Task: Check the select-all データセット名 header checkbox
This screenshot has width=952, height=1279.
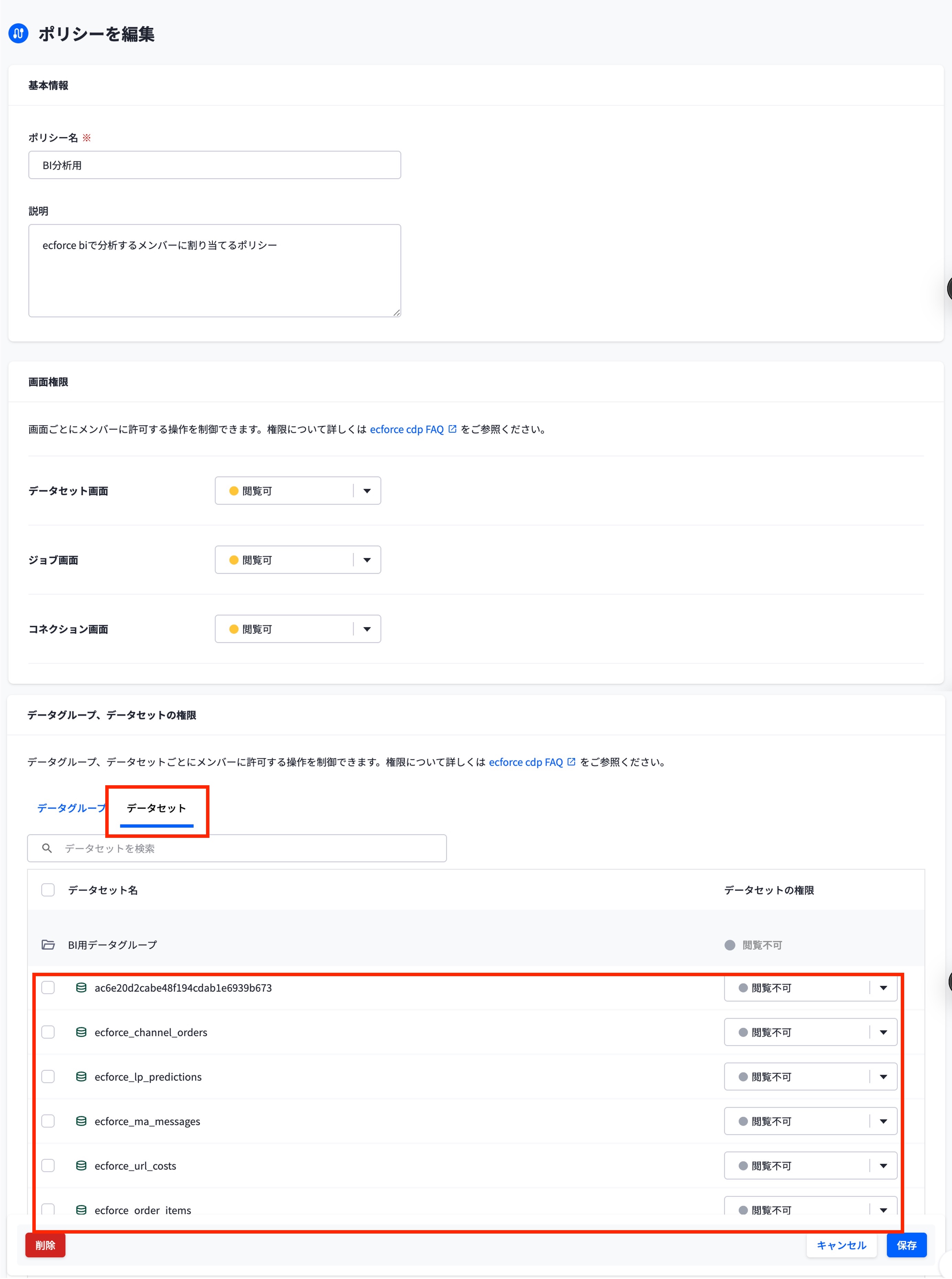Action: click(x=48, y=889)
